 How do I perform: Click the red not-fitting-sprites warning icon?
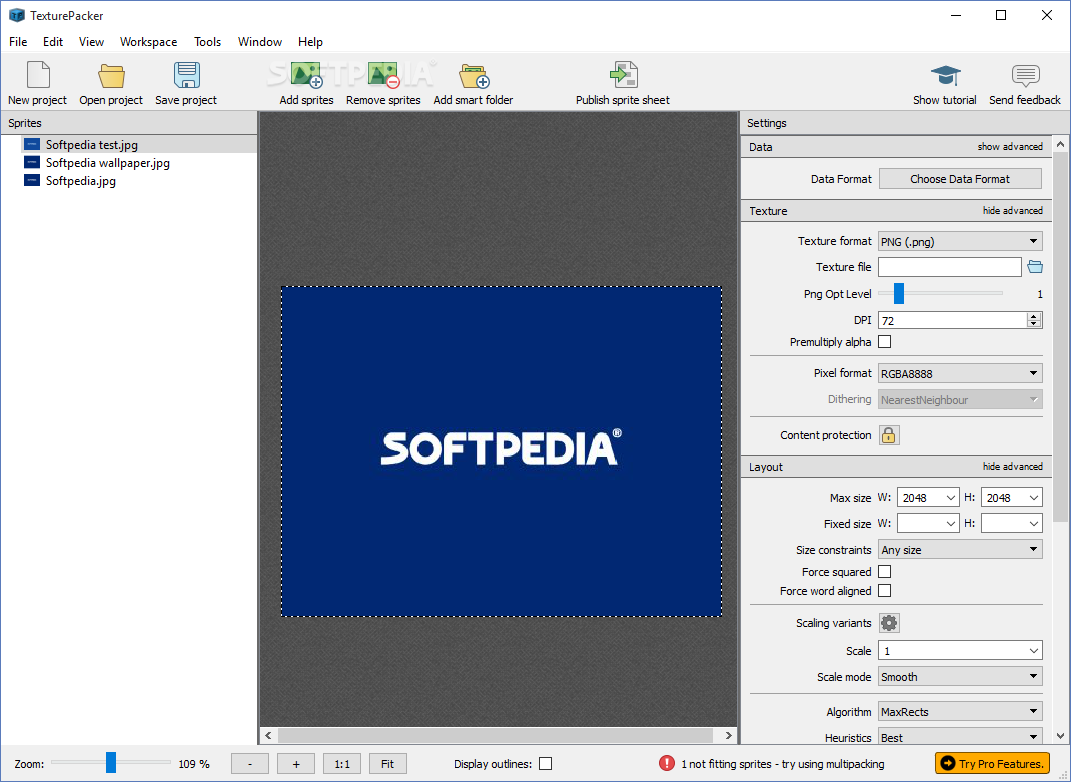click(667, 764)
